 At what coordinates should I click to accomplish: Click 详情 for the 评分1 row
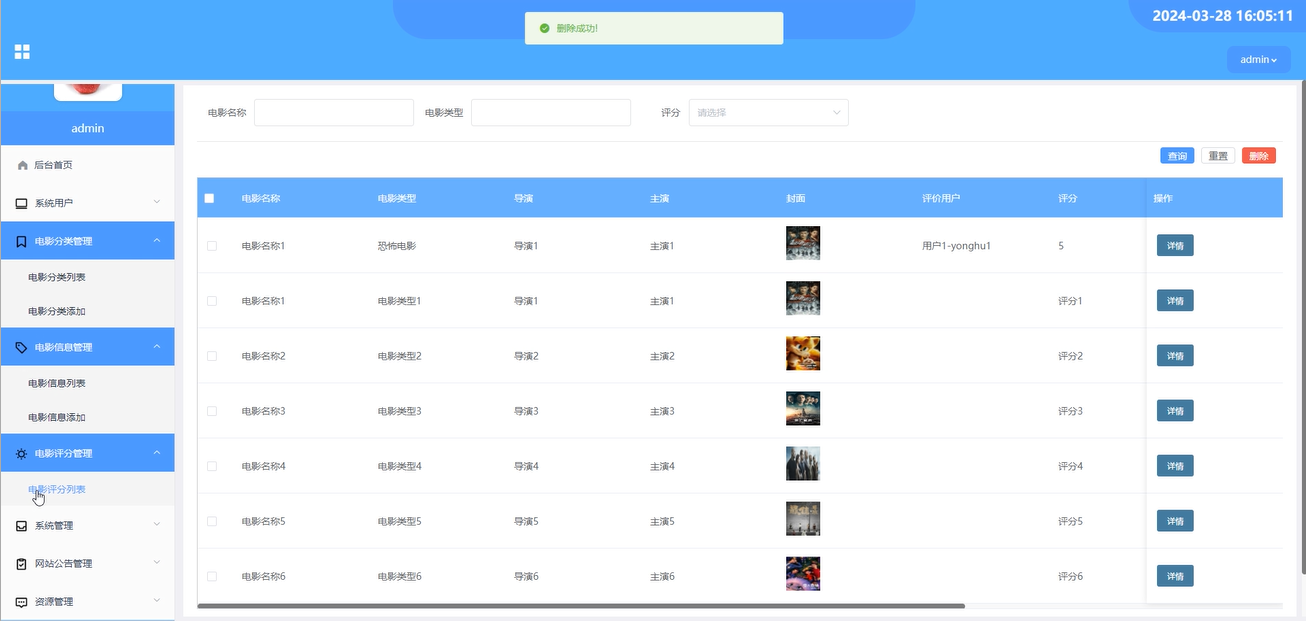click(x=1175, y=301)
